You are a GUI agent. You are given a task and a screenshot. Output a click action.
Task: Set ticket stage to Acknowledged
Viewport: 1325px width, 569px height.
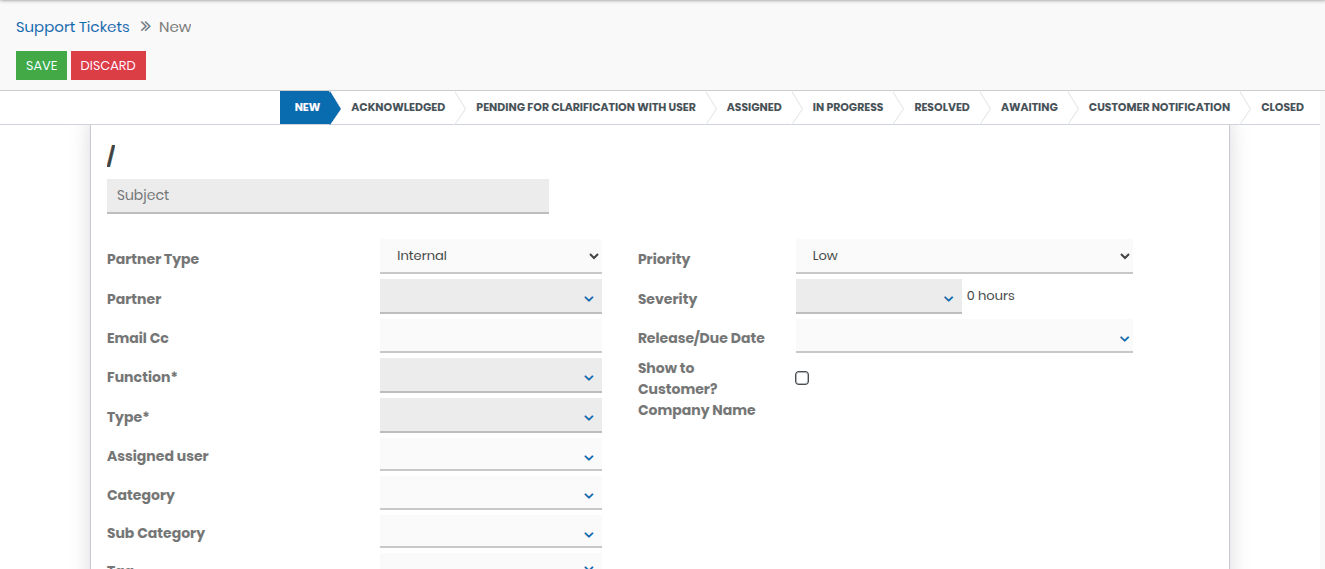[397, 107]
